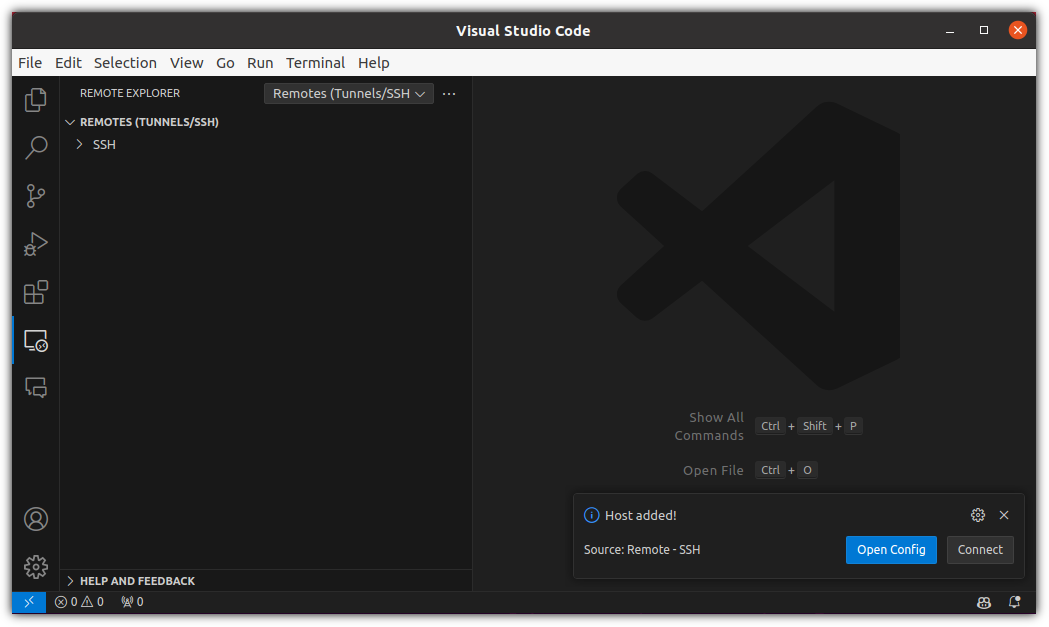The height and width of the screenshot is (627, 1049).
Task: Open the View menu
Action: 186,63
